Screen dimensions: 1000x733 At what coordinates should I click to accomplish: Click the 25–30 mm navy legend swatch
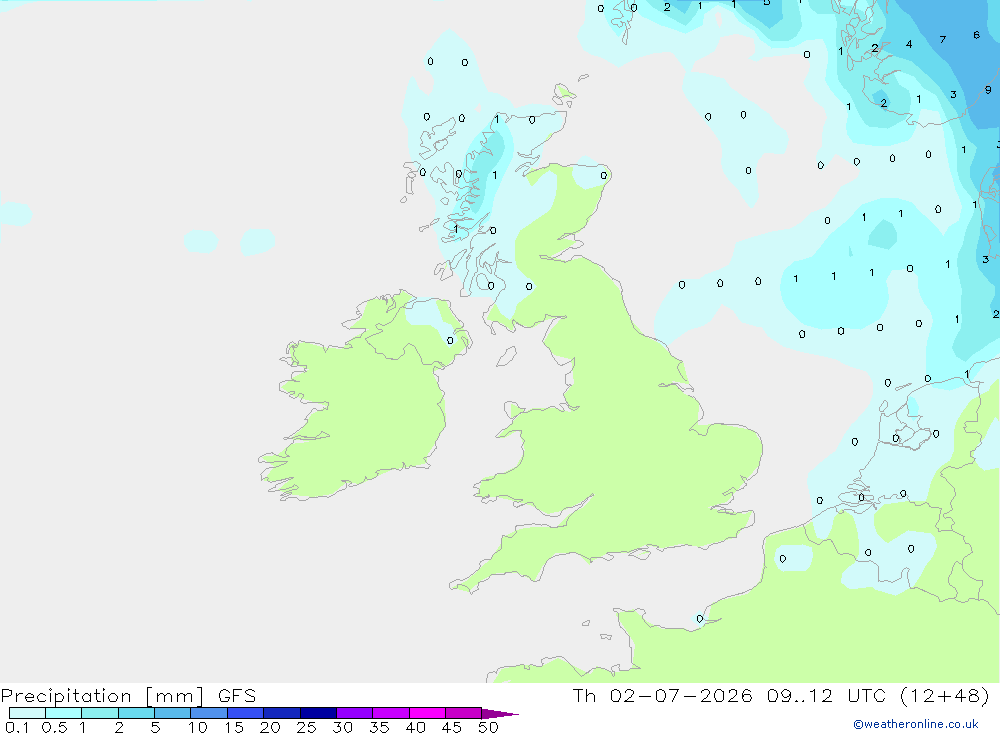click(x=318, y=713)
